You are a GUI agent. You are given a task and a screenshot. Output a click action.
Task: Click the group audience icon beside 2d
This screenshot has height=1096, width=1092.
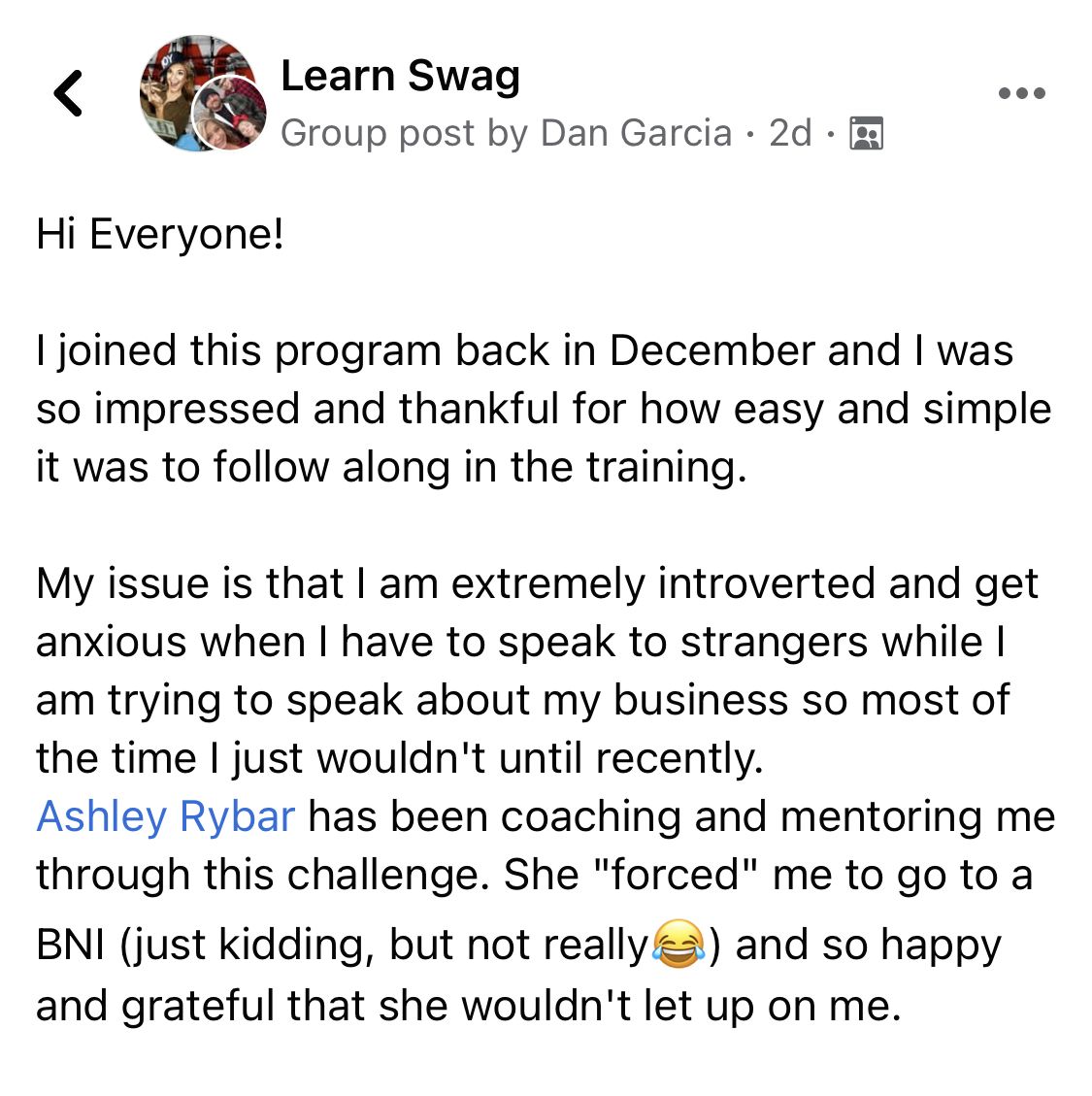coord(866,133)
